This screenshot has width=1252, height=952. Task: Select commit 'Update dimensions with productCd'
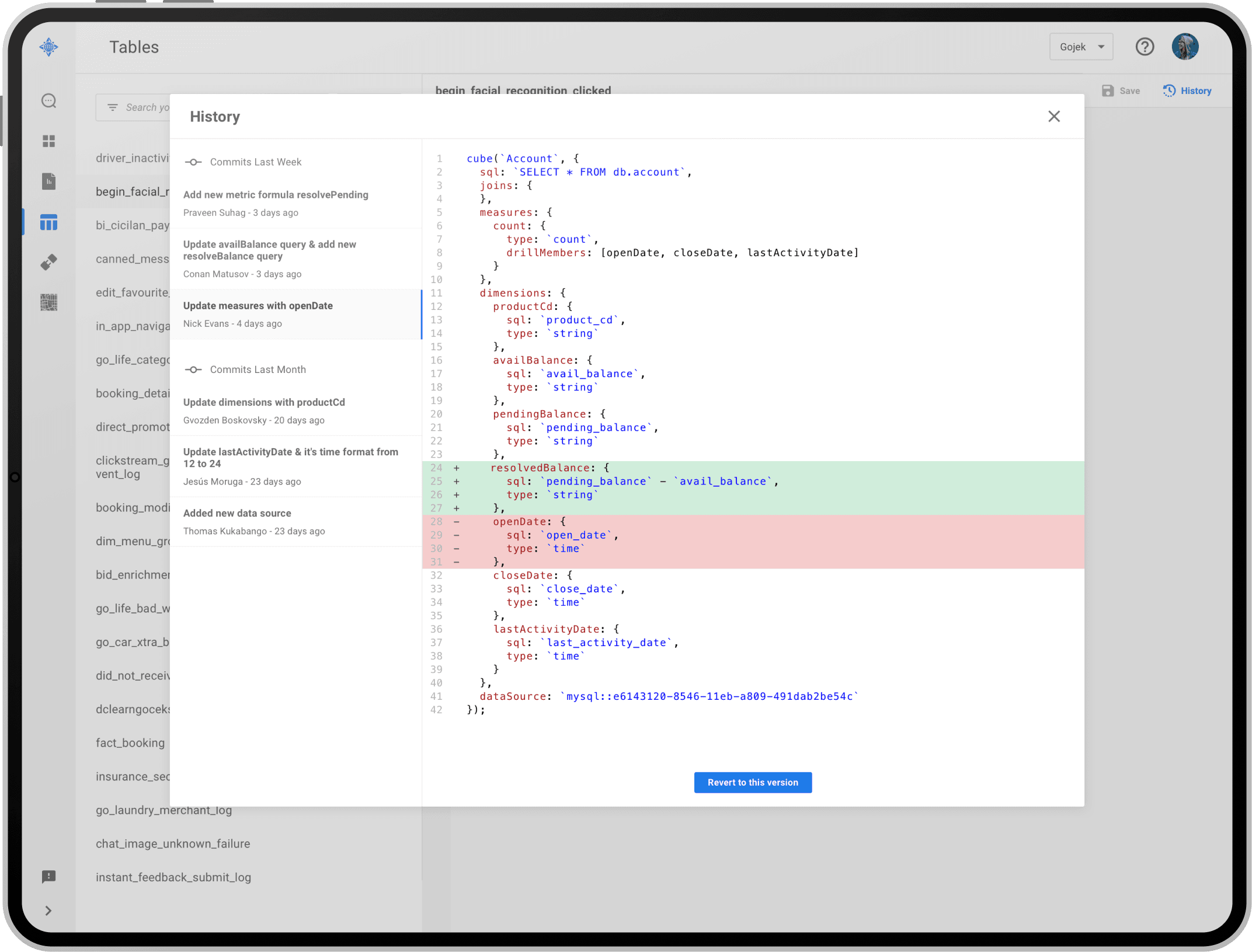(295, 411)
